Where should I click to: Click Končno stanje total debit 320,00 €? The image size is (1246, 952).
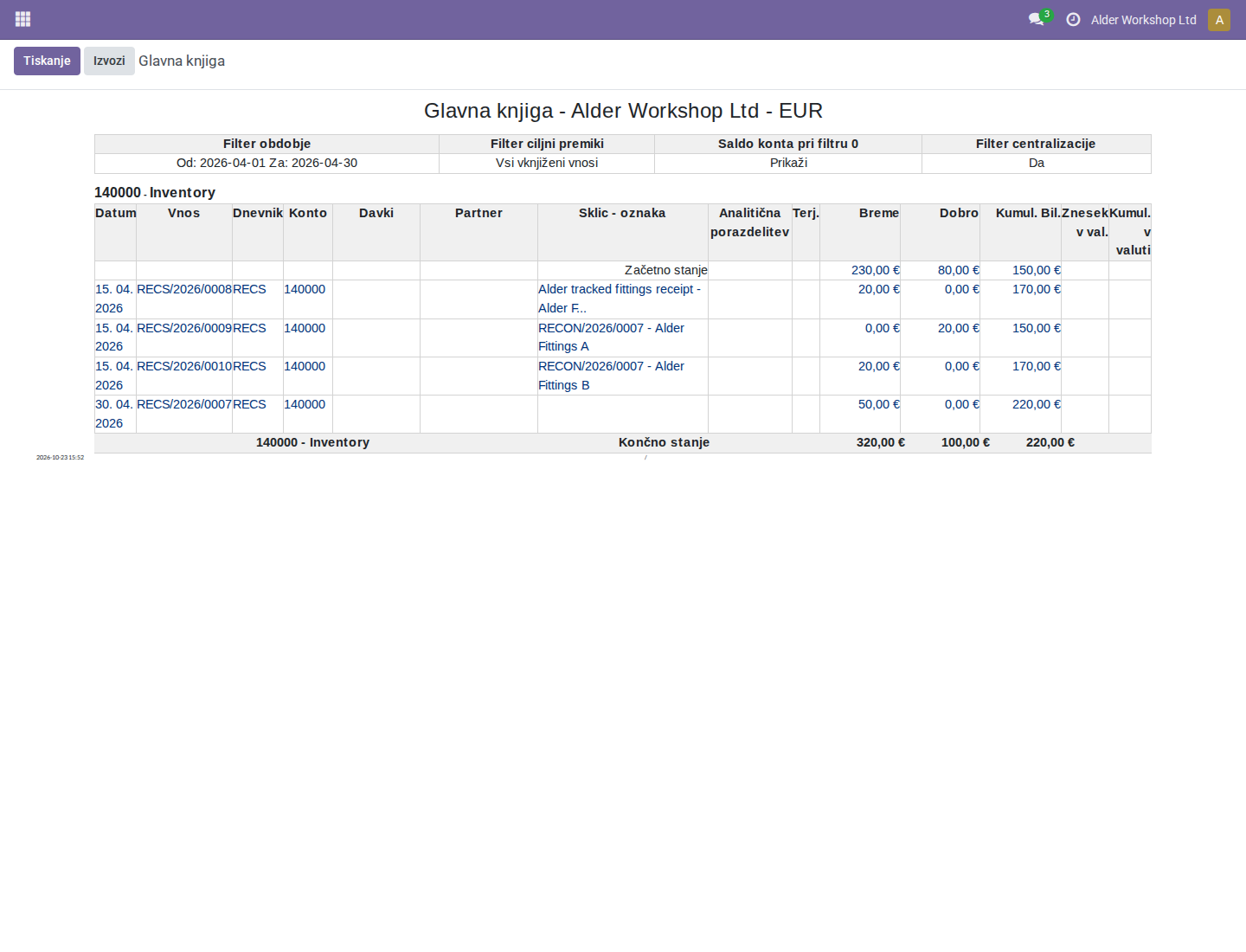pyautogui.click(x=881, y=442)
